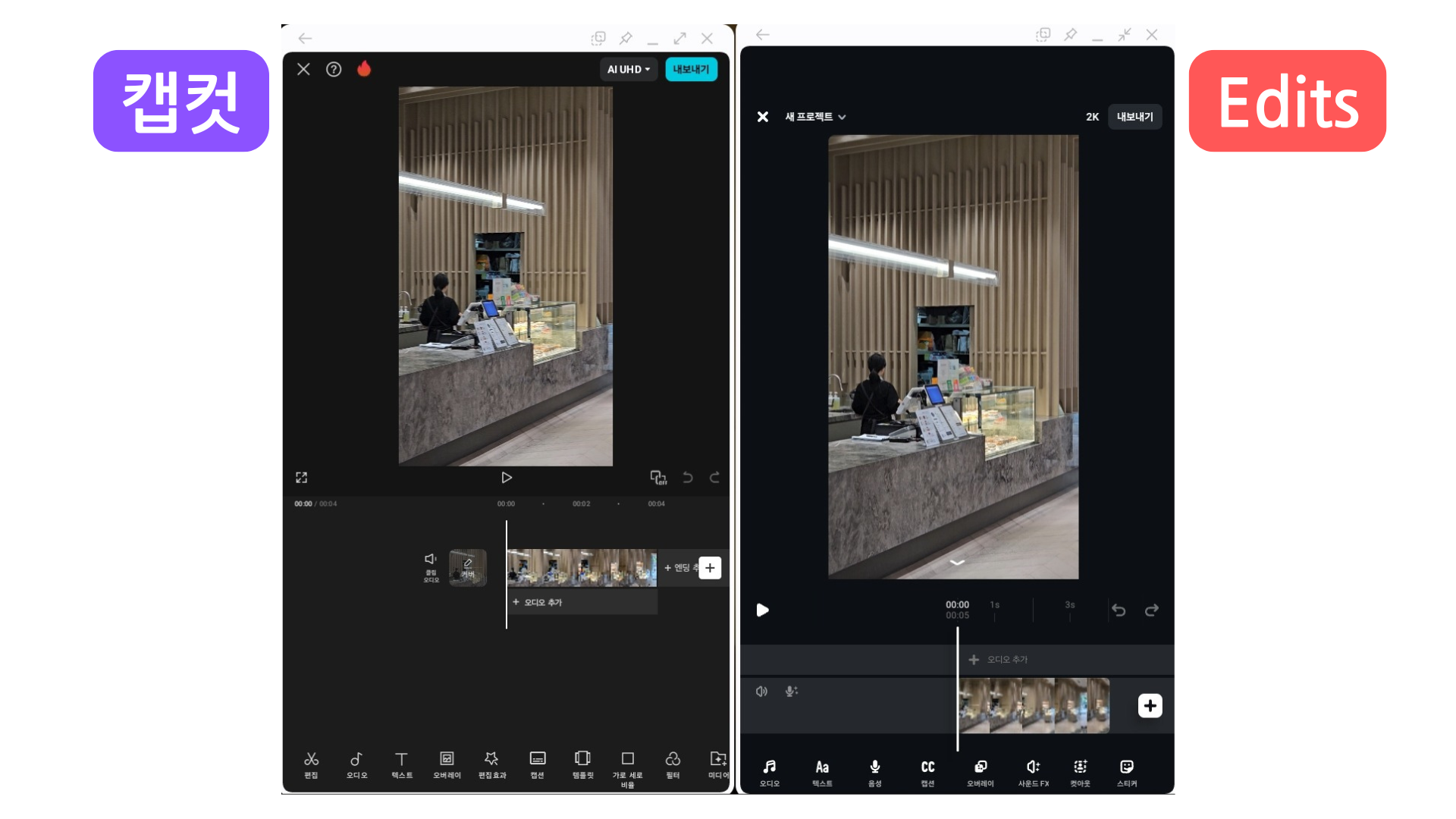Open the 음성 voice microphone tool in Edits
This screenshot has height=819, width=1456.
pyautogui.click(x=875, y=773)
